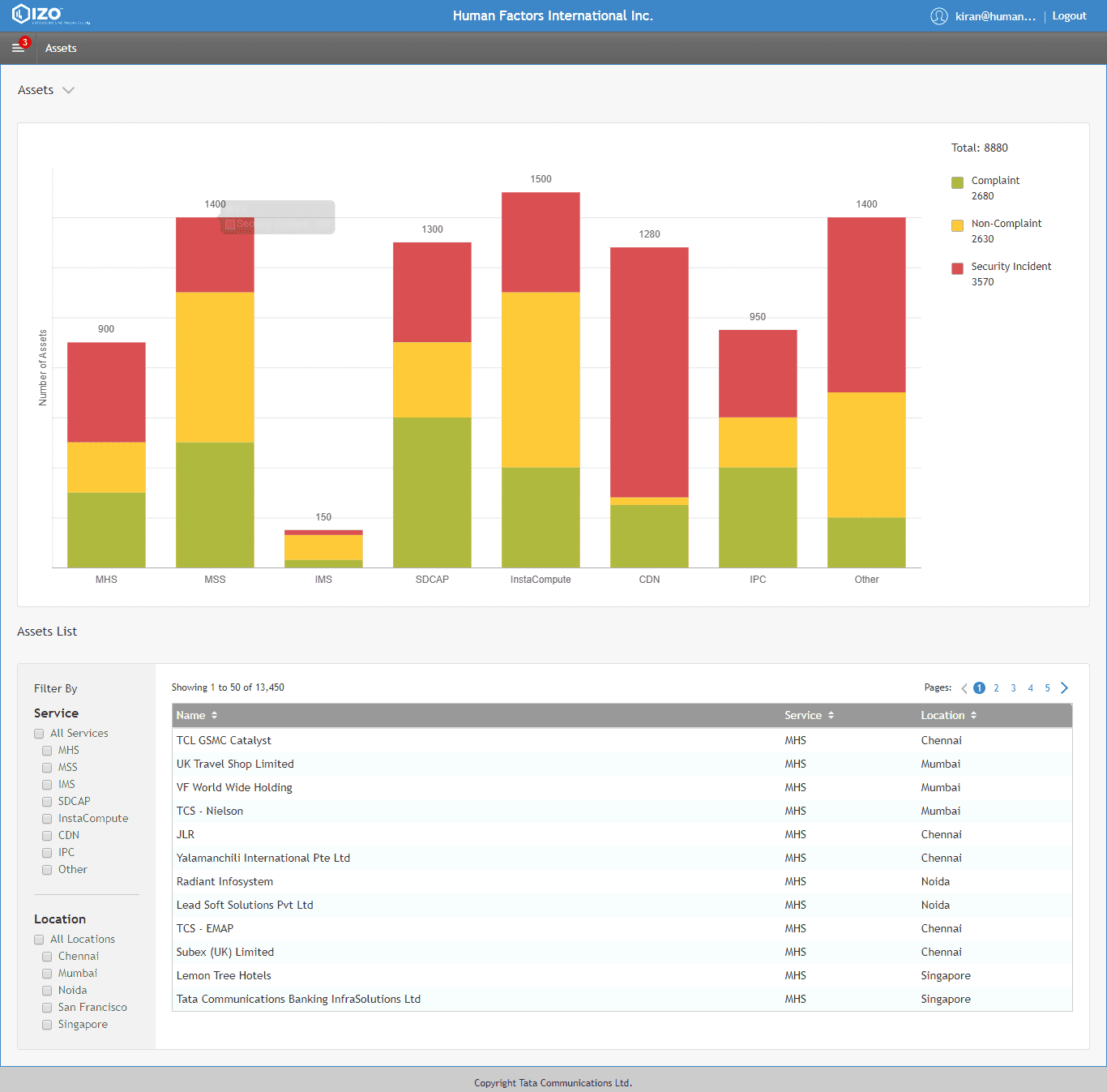Click the yellow Non-Complaint legend swatch

957,225
